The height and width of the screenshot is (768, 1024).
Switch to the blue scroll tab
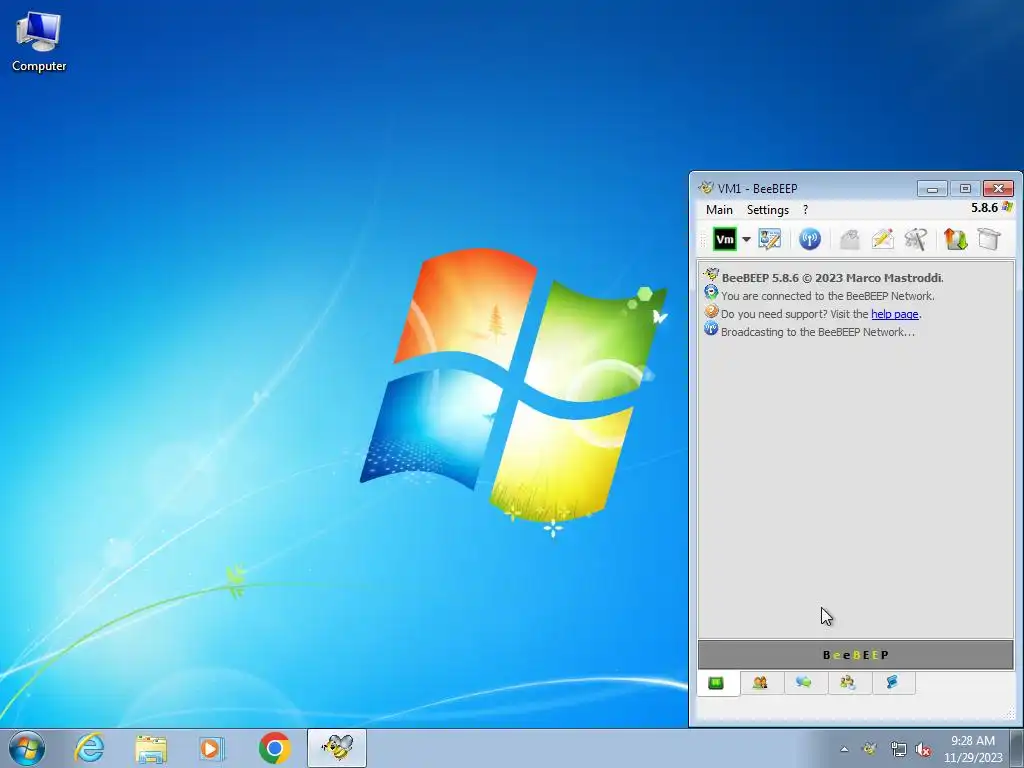pos(892,683)
